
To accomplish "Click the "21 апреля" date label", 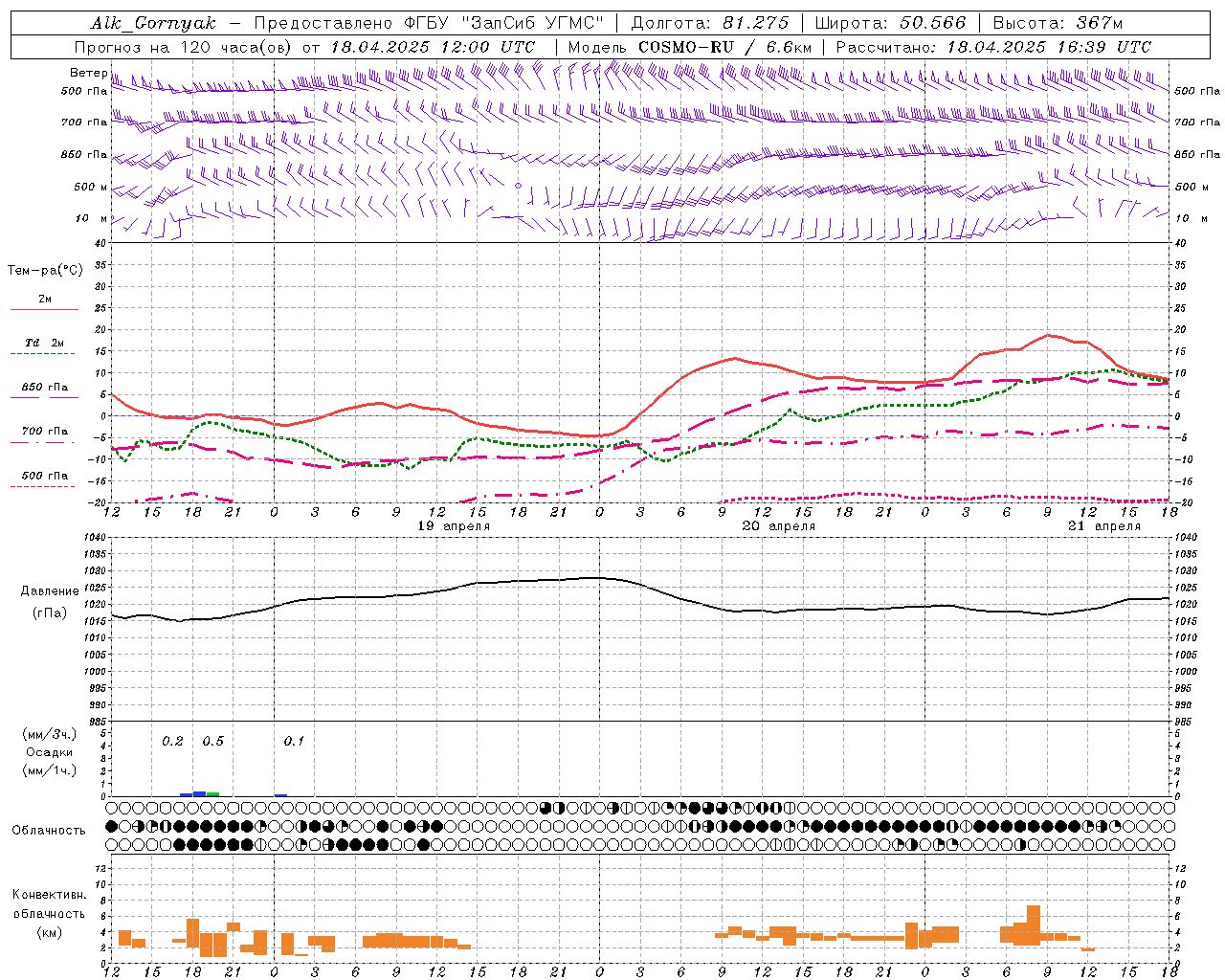I will [x=1104, y=526].
